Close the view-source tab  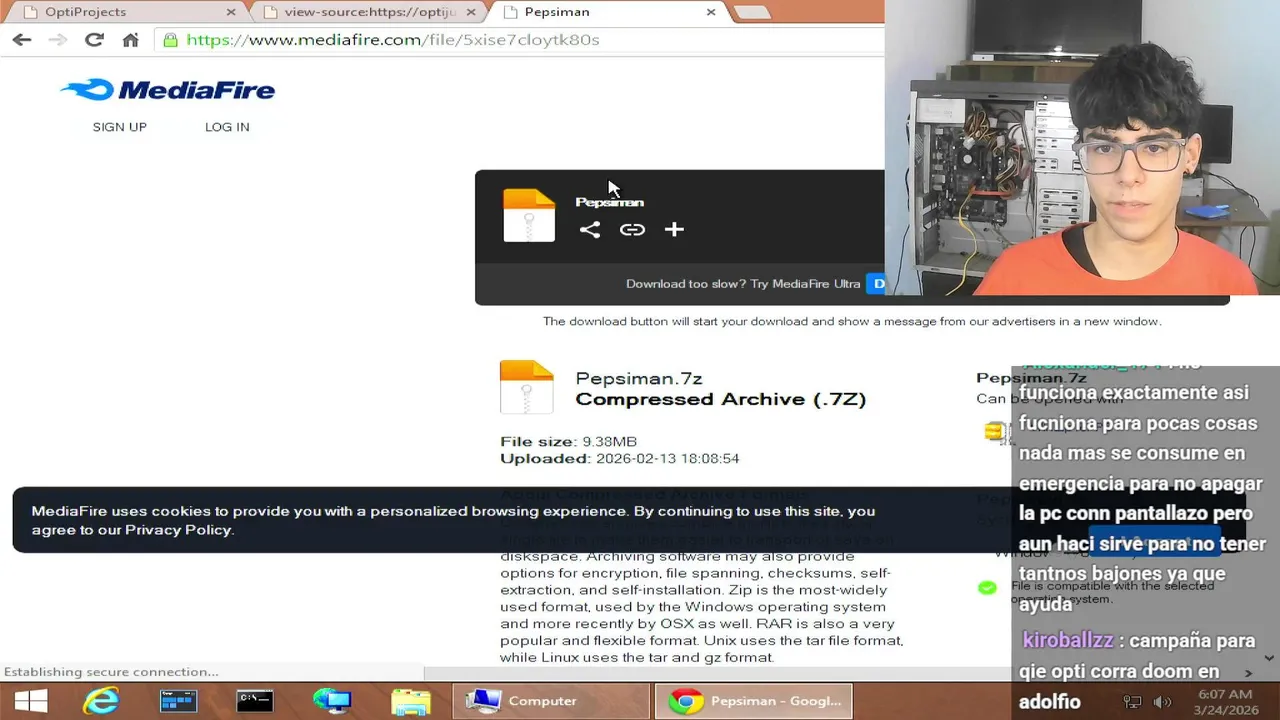click(x=471, y=12)
